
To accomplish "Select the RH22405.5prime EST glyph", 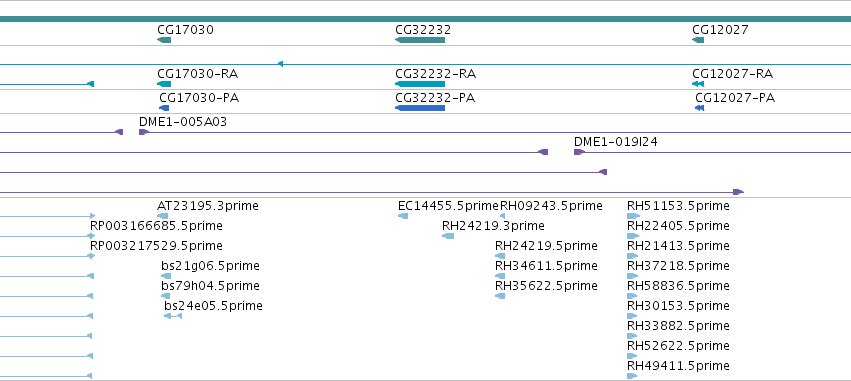I will click(x=633, y=236).
